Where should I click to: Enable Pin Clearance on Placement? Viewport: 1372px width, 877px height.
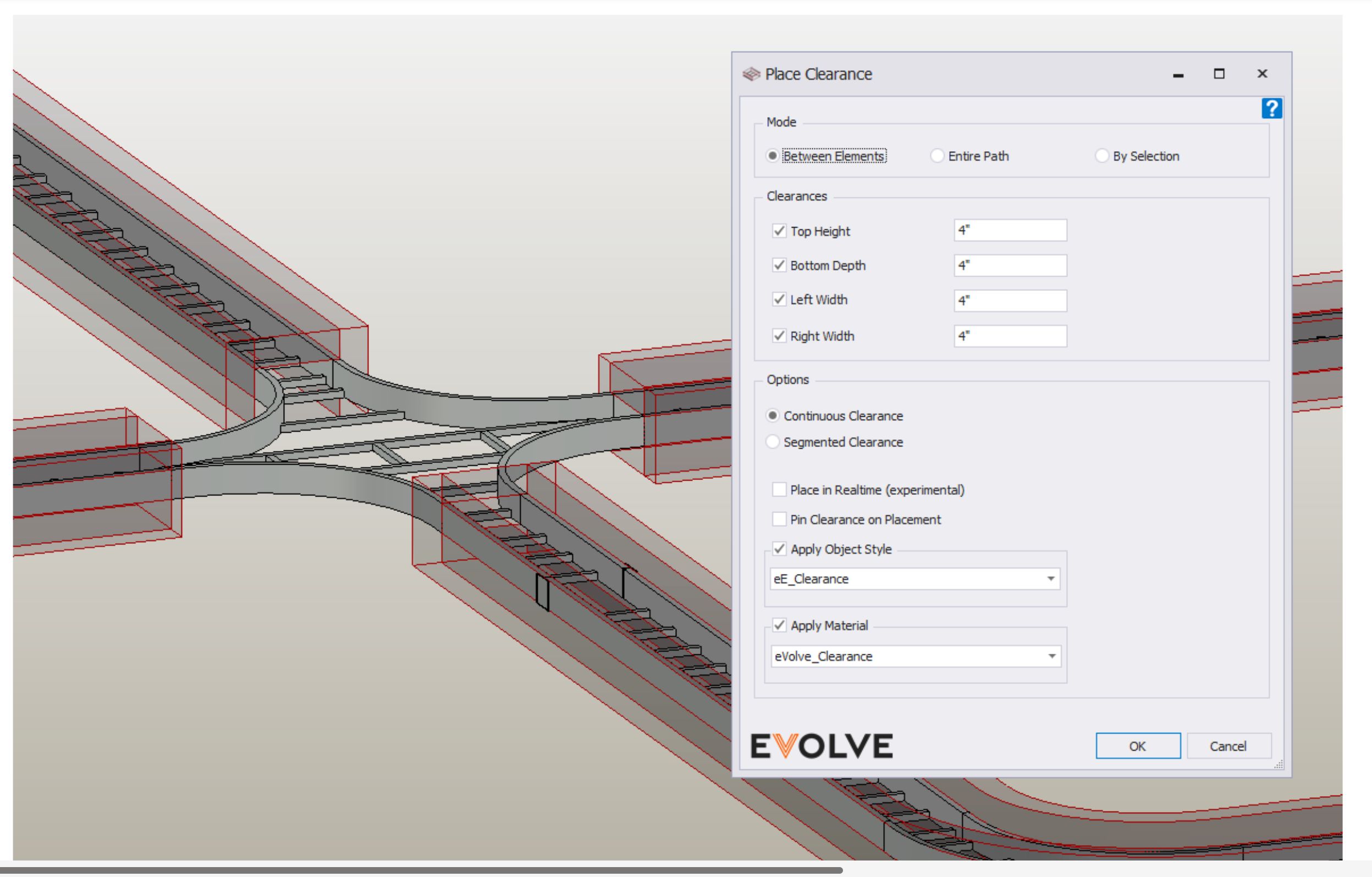[x=779, y=519]
